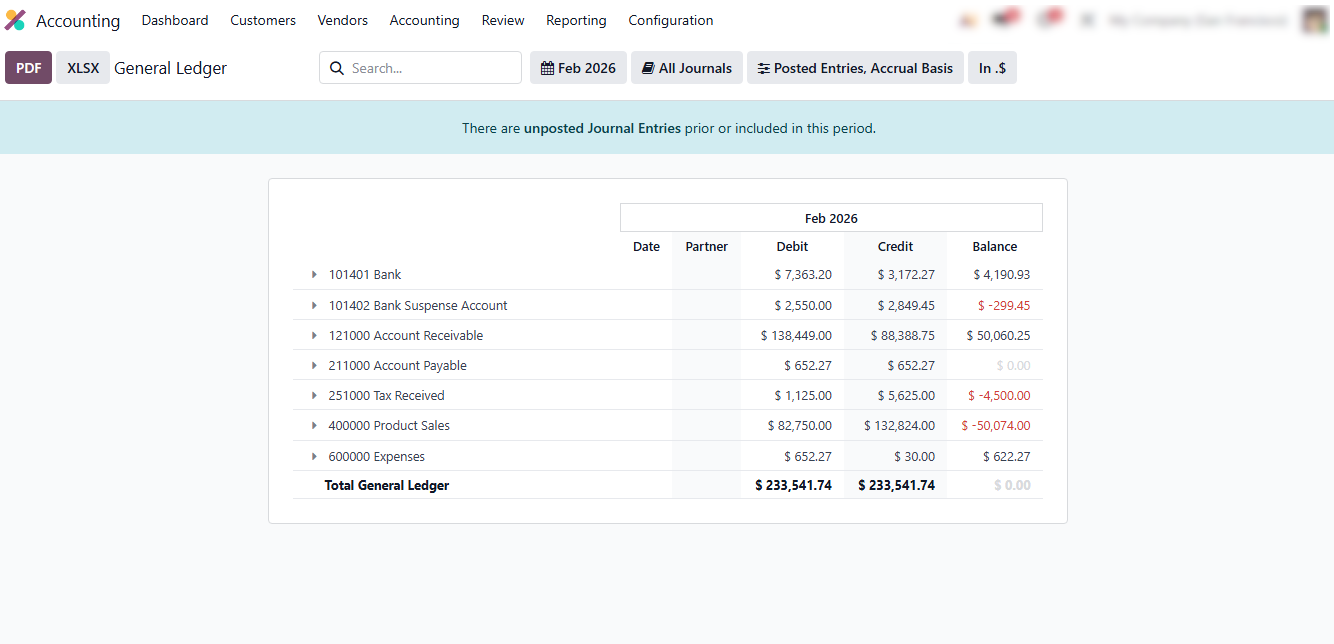Export the report with the PDF button

(x=28, y=68)
